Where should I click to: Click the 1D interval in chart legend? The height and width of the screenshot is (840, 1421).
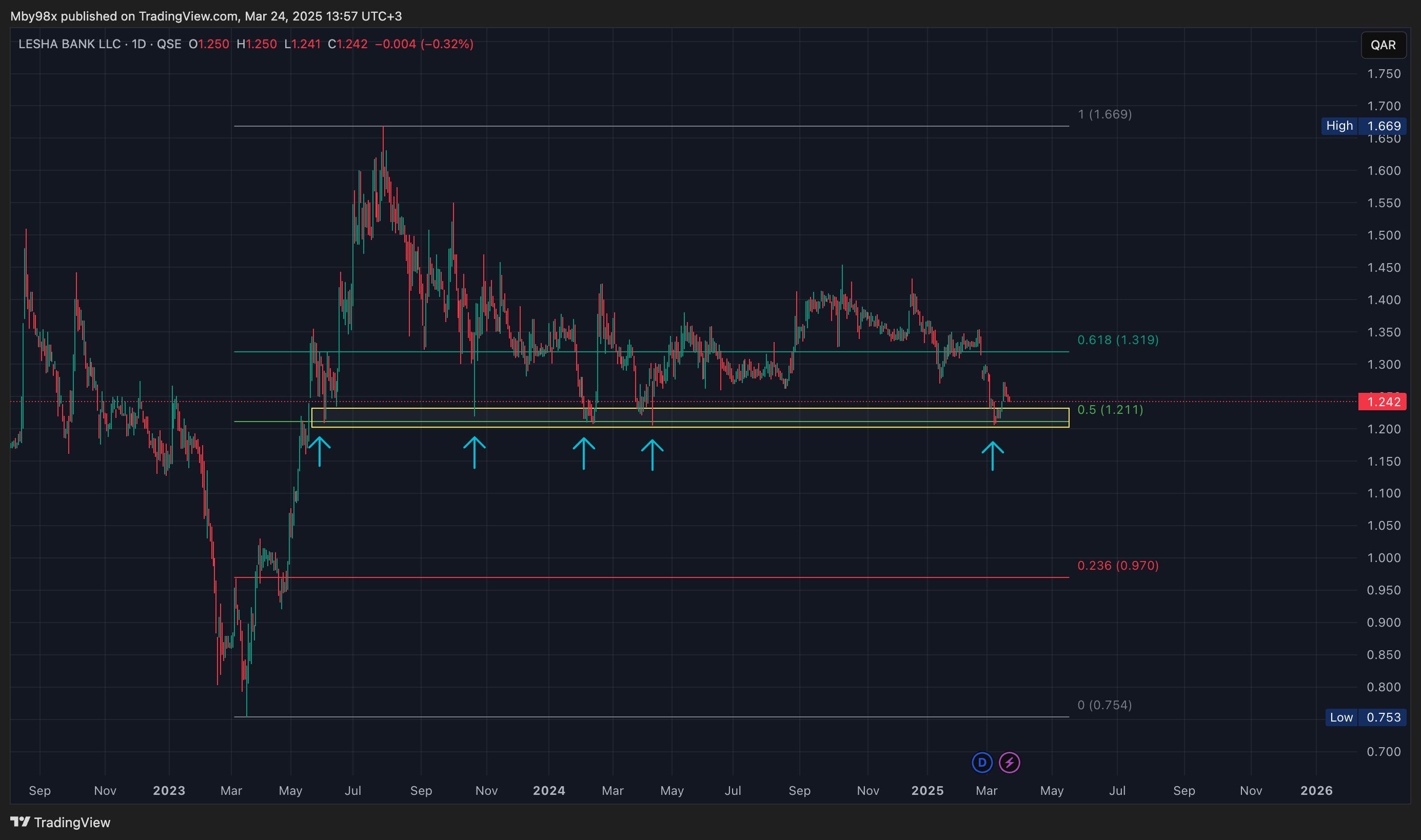[x=139, y=44]
